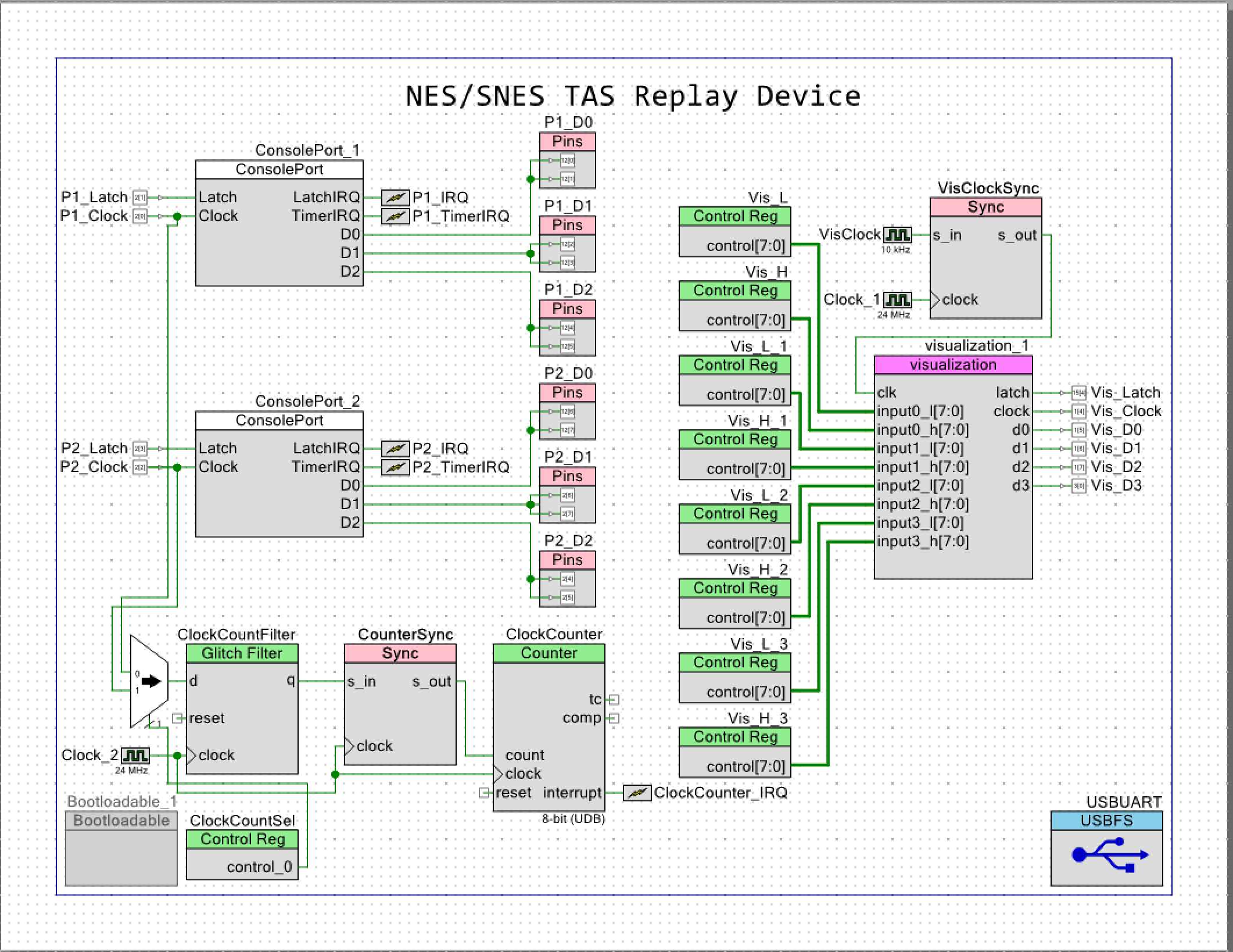This screenshot has width=1233, height=952.
Task: Click the P1_IRQ interrupt icon
Action: click(395, 198)
